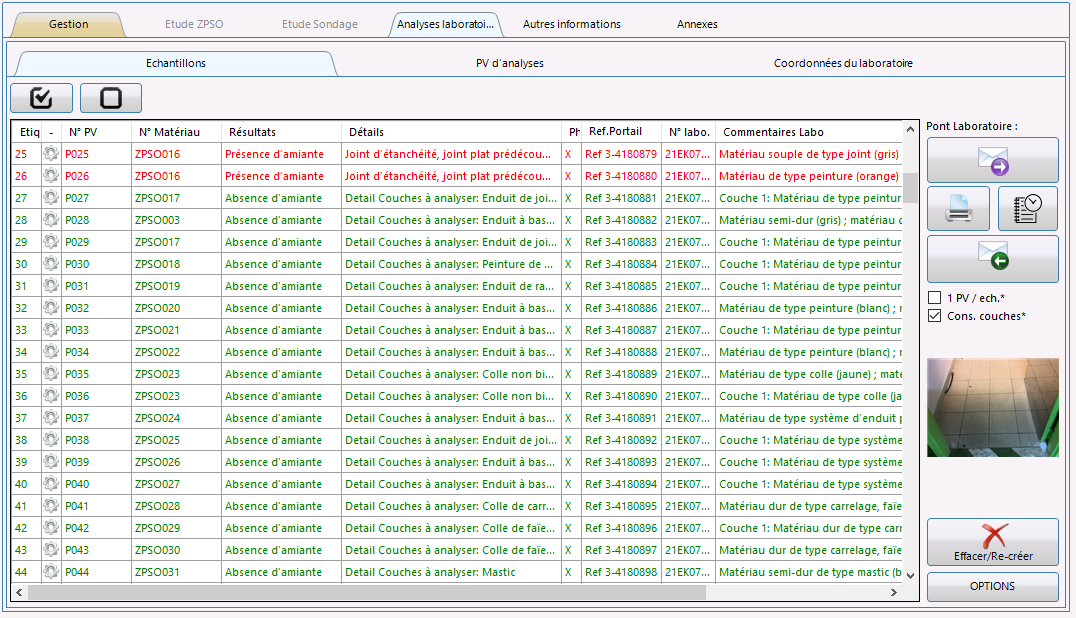The image size is (1076, 618).
Task: Click the printer icon button
Action: (958, 209)
